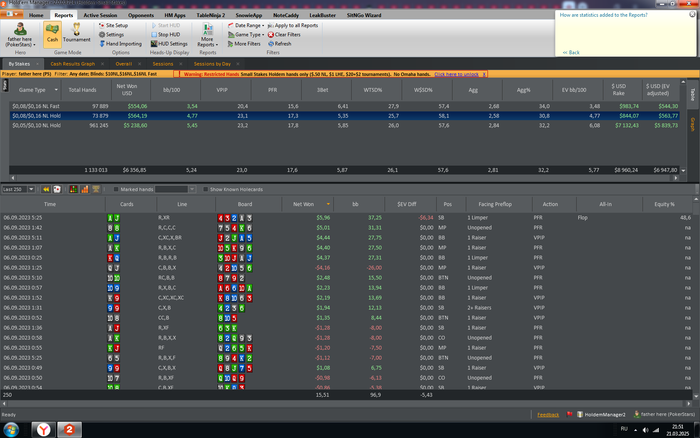Switch to the Overall report tab
This screenshot has width=700, height=438.
click(x=124, y=64)
